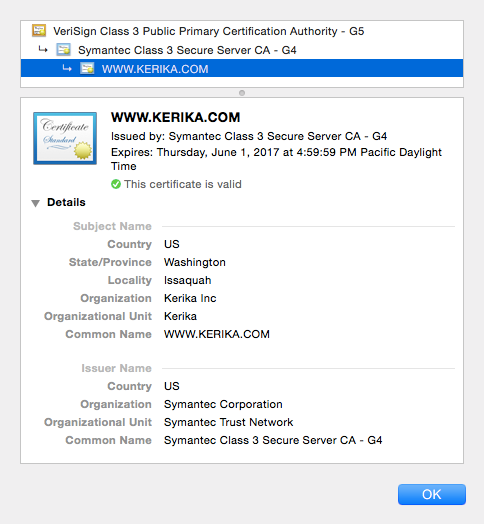Image resolution: width=484 pixels, height=524 pixels.
Task: Click the WWW.KERIKA.COM certificate title
Action: [x=175, y=117]
